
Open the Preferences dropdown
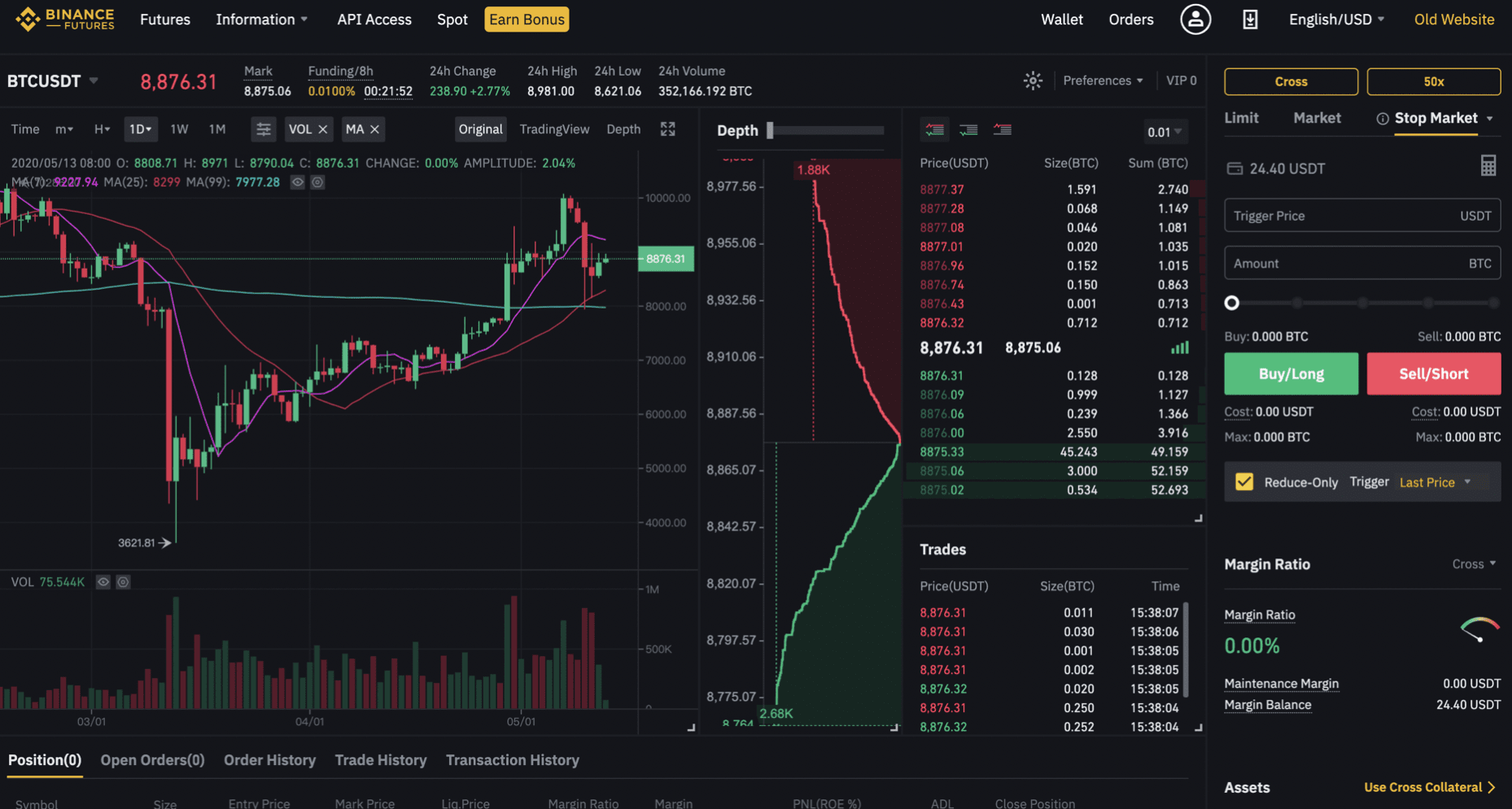coord(1103,81)
